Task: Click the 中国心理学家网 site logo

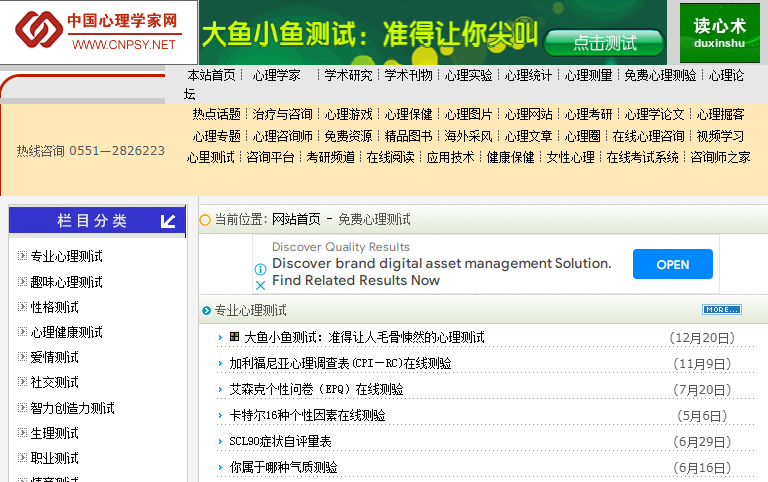Action: pyautogui.click(x=99, y=32)
